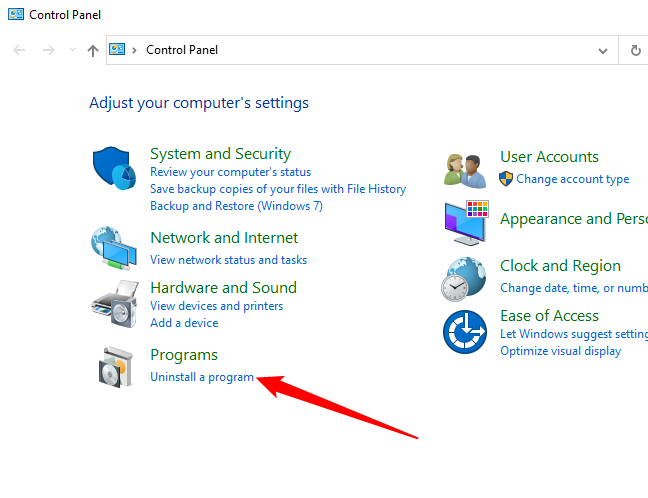Click the Clock and Region globe icon
This screenshot has height=498, width=648.
coord(465,277)
